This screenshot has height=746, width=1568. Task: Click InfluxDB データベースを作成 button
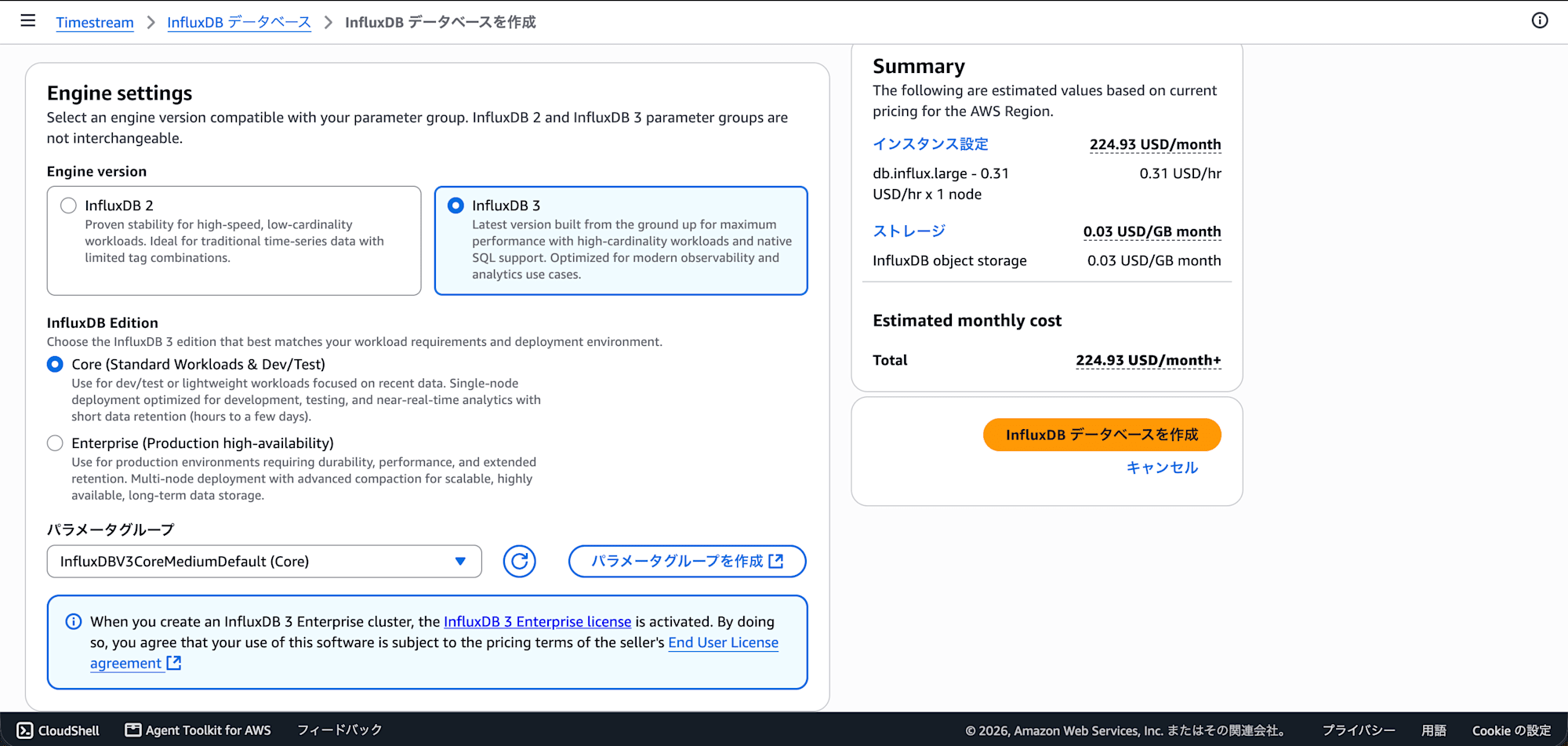tap(1102, 435)
